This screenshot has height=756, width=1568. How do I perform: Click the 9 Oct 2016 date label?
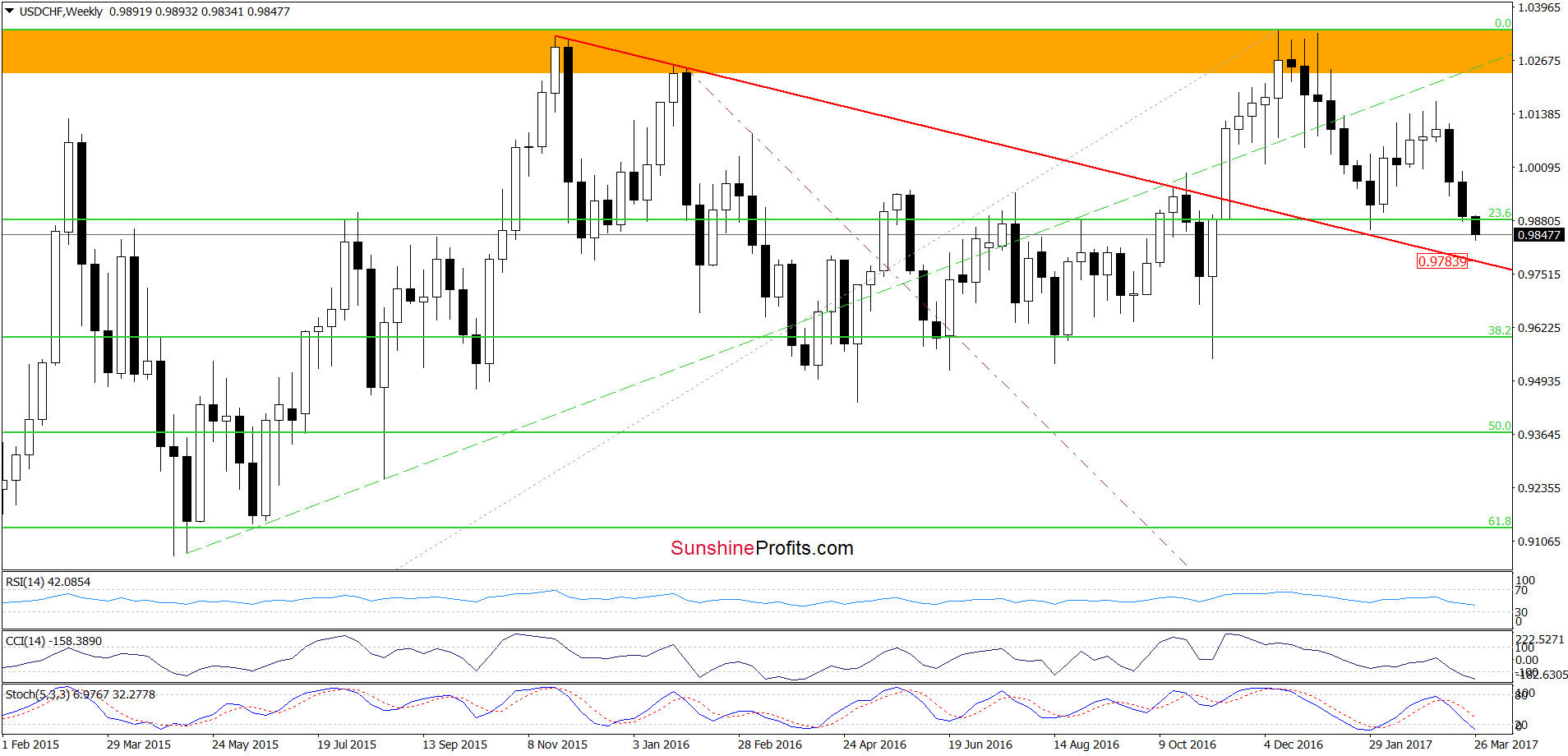click(1188, 744)
